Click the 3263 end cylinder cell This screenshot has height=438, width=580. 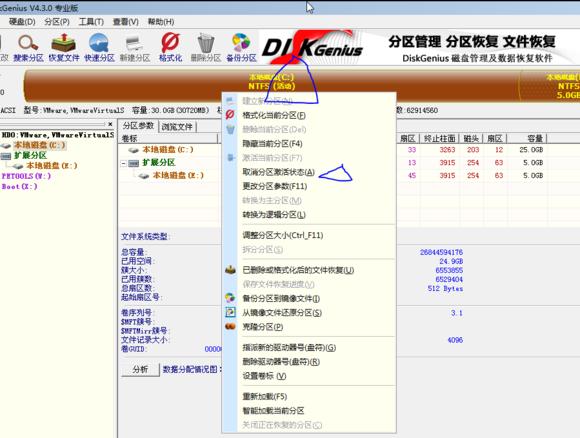click(447, 150)
